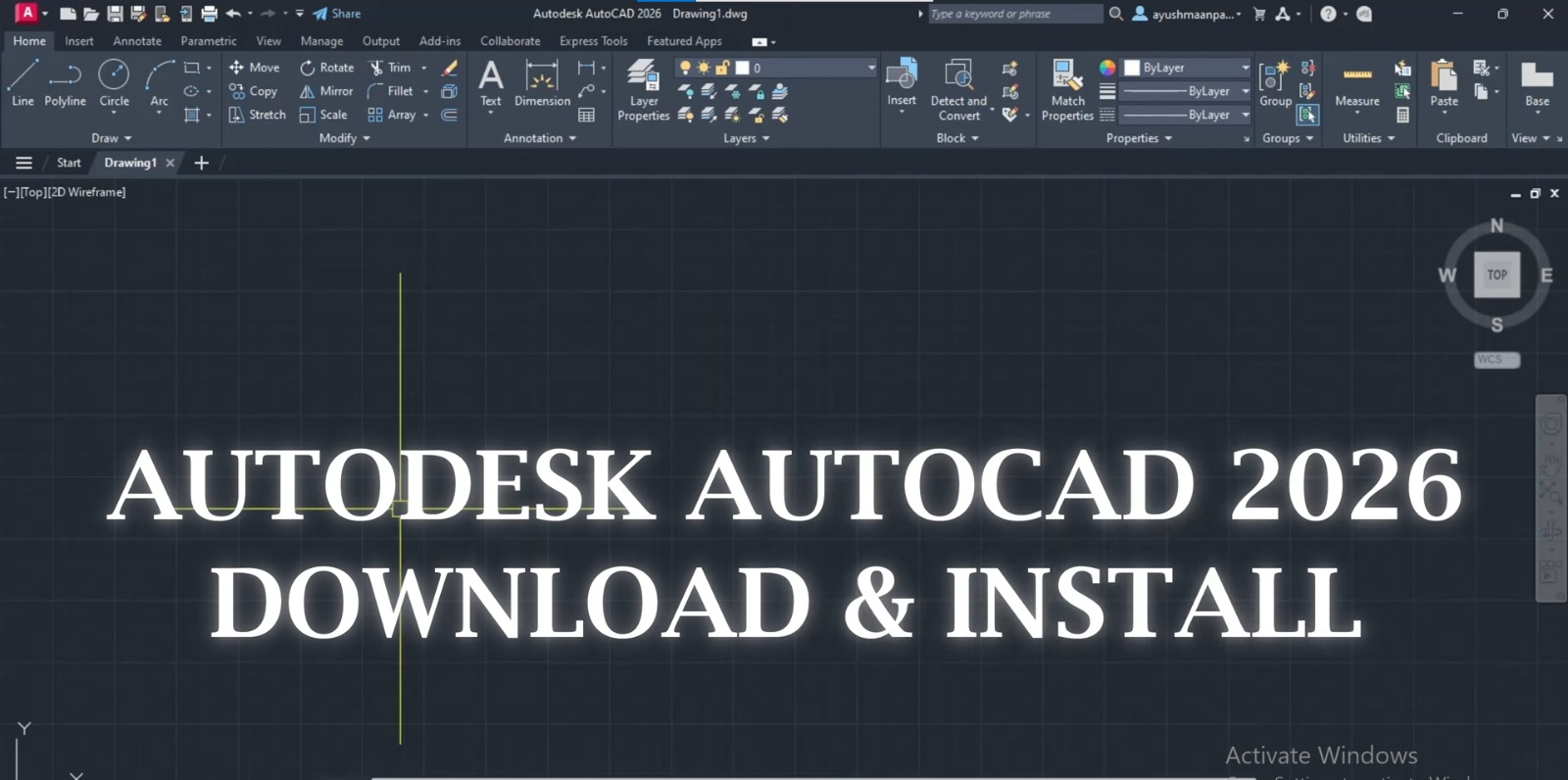Click the [Top] view control label
Screen dimensions: 1568x780
pos(33,192)
